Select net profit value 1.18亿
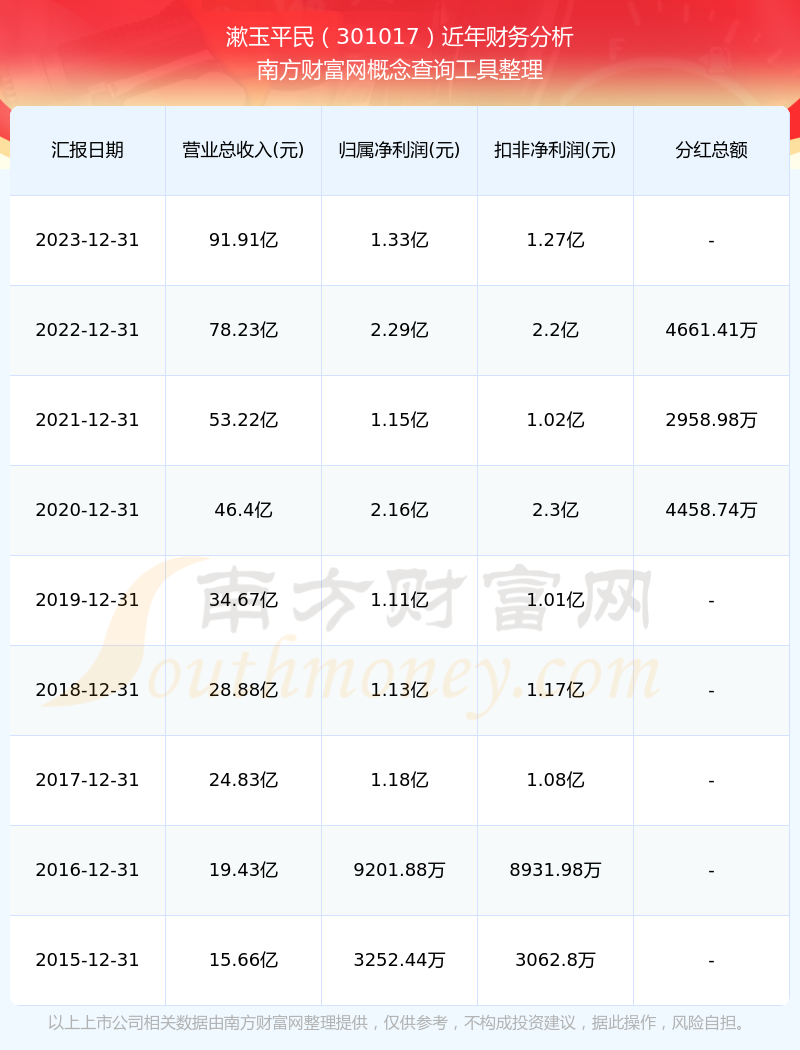Image resolution: width=800 pixels, height=1050 pixels. [400, 780]
